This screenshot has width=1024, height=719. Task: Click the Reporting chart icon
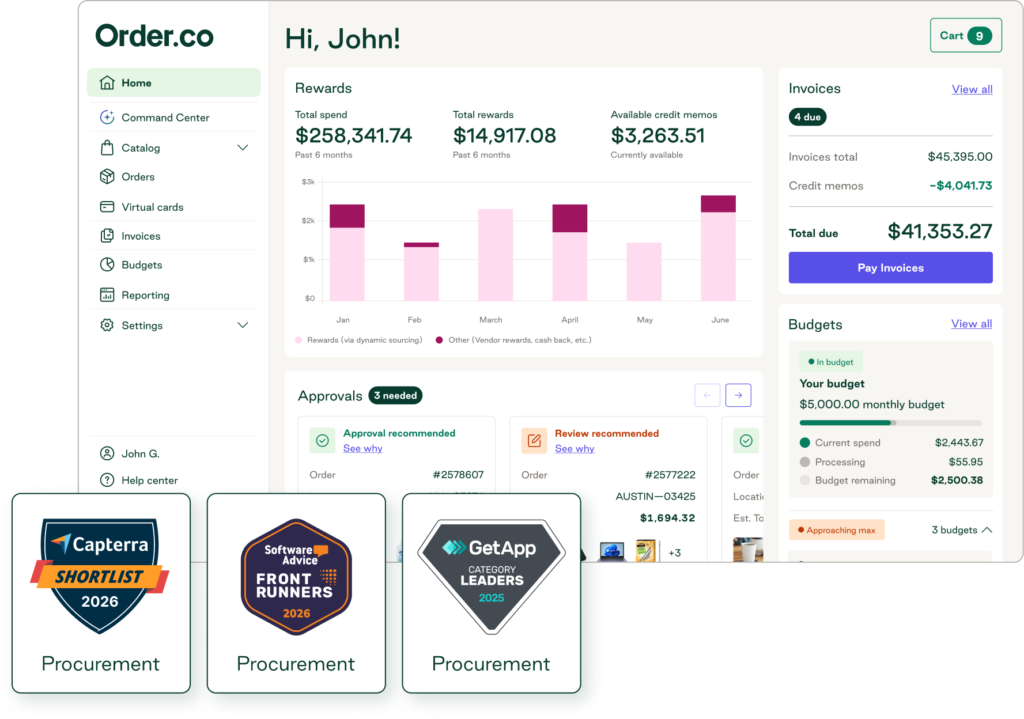[107, 295]
